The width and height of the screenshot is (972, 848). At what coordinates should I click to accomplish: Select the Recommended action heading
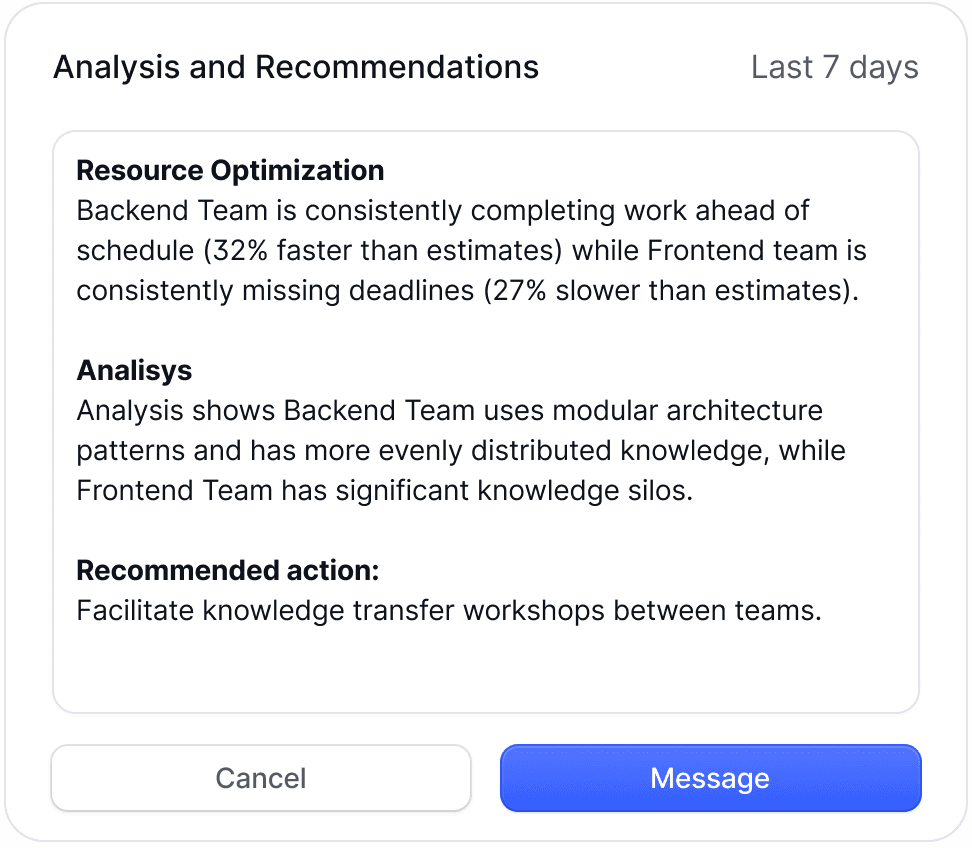click(x=228, y=571)
